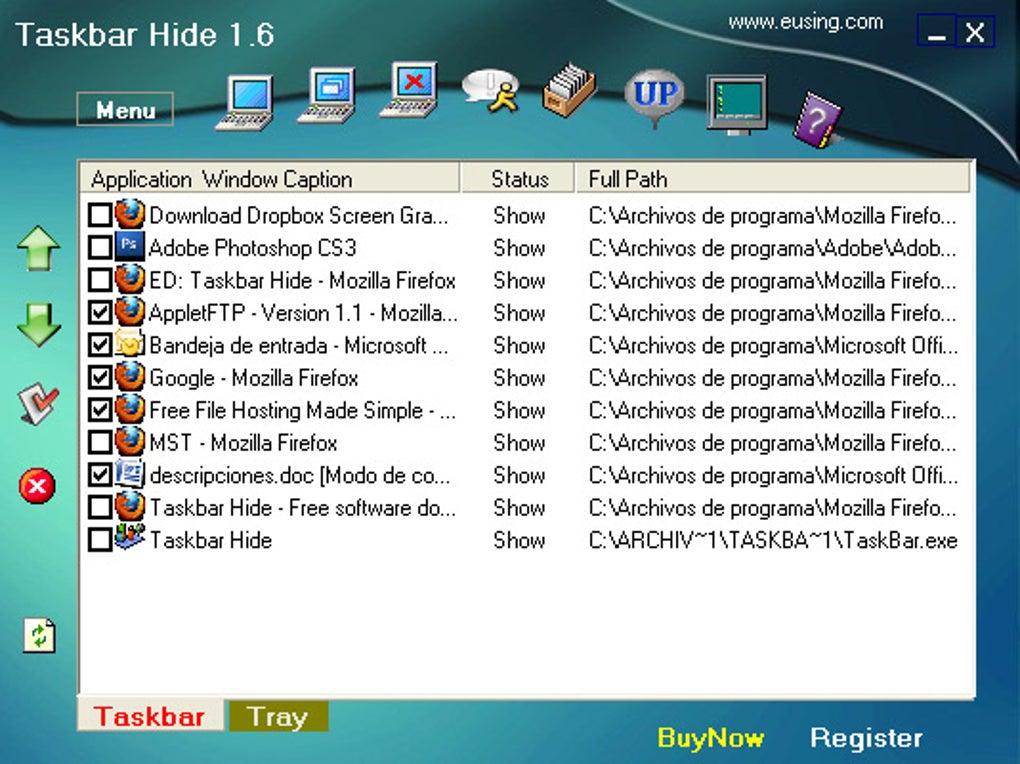The height and width of the screenshot is (764, 1020).
Task: Click the Register link
Action: tap(866, 737)
